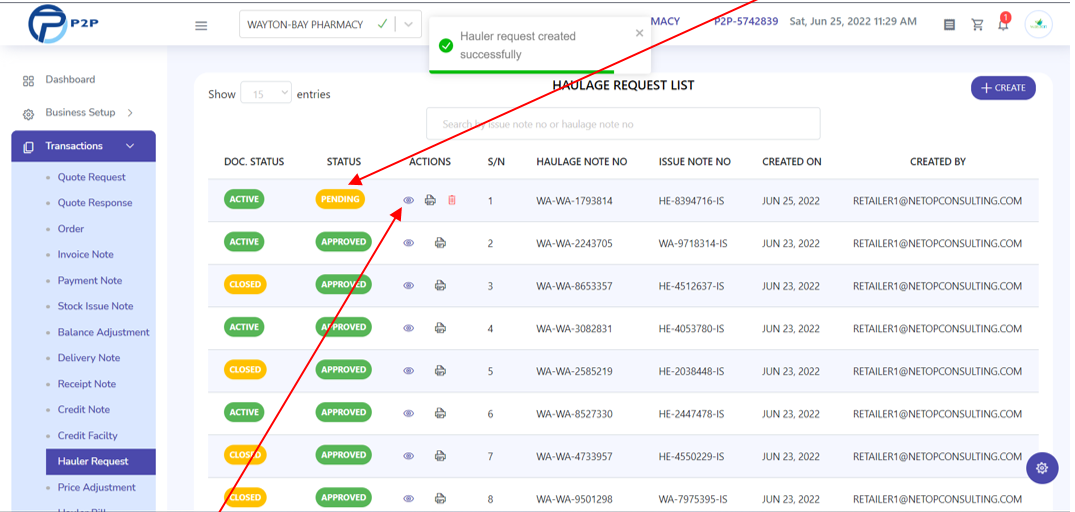View haulage note WA-WA-2243705
Viewport: 1075px width, 512px height.
[409, 243]
